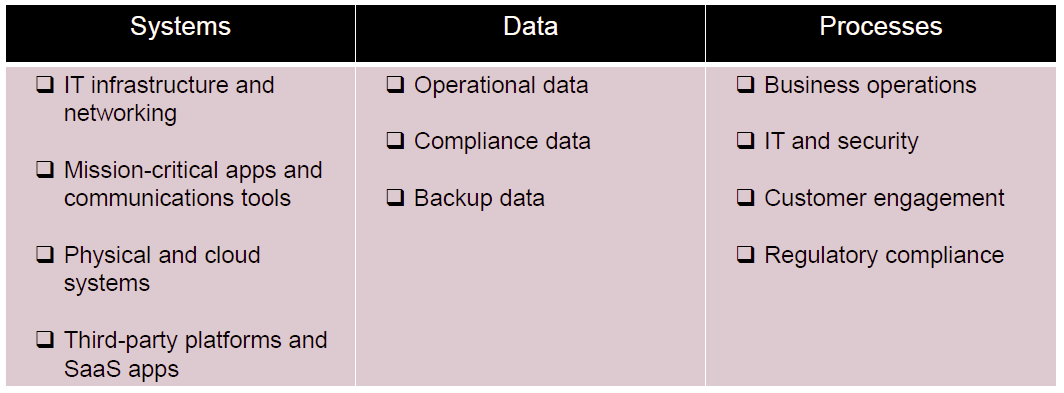Tick the Compliance data checkbox
Viewport: 1064px width, 393px height.
pyautogui.click(x=395, y=142)
